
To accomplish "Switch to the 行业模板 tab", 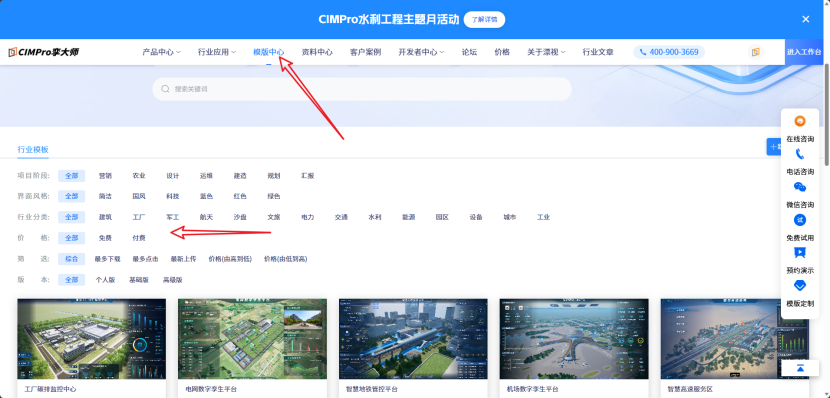I will 33,150.
